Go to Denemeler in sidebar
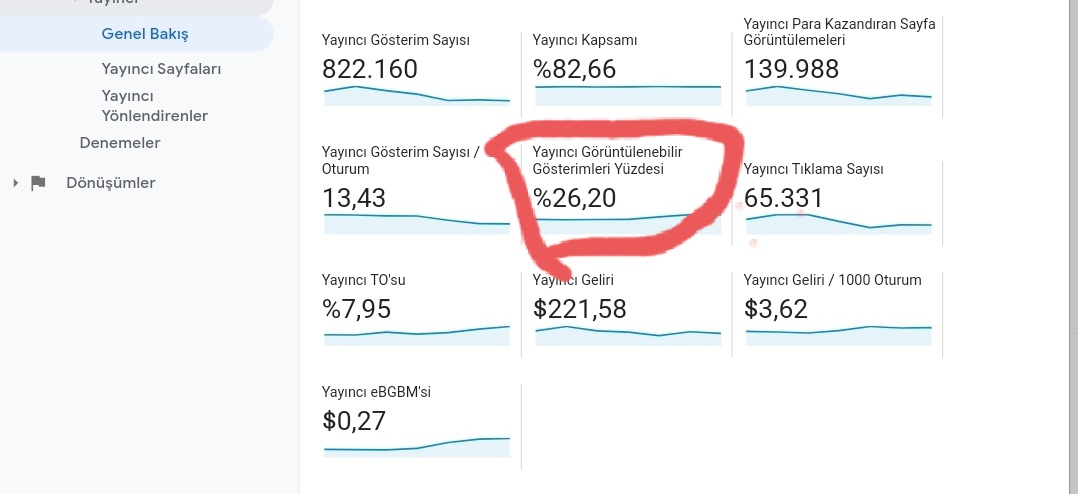The width and height of the screenshot is (1078, 494). point(120,143)
